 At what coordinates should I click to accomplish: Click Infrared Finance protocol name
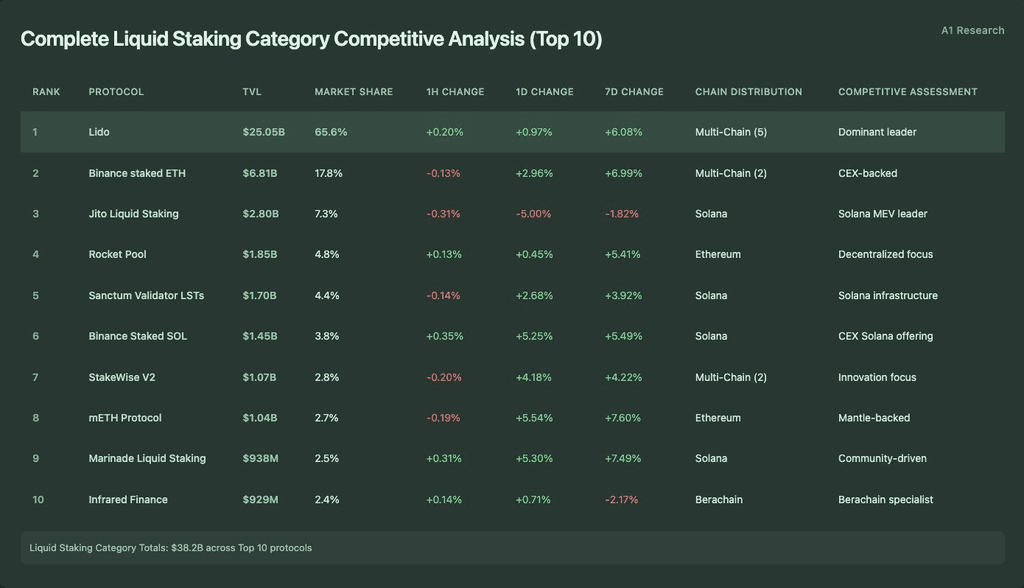128,500
